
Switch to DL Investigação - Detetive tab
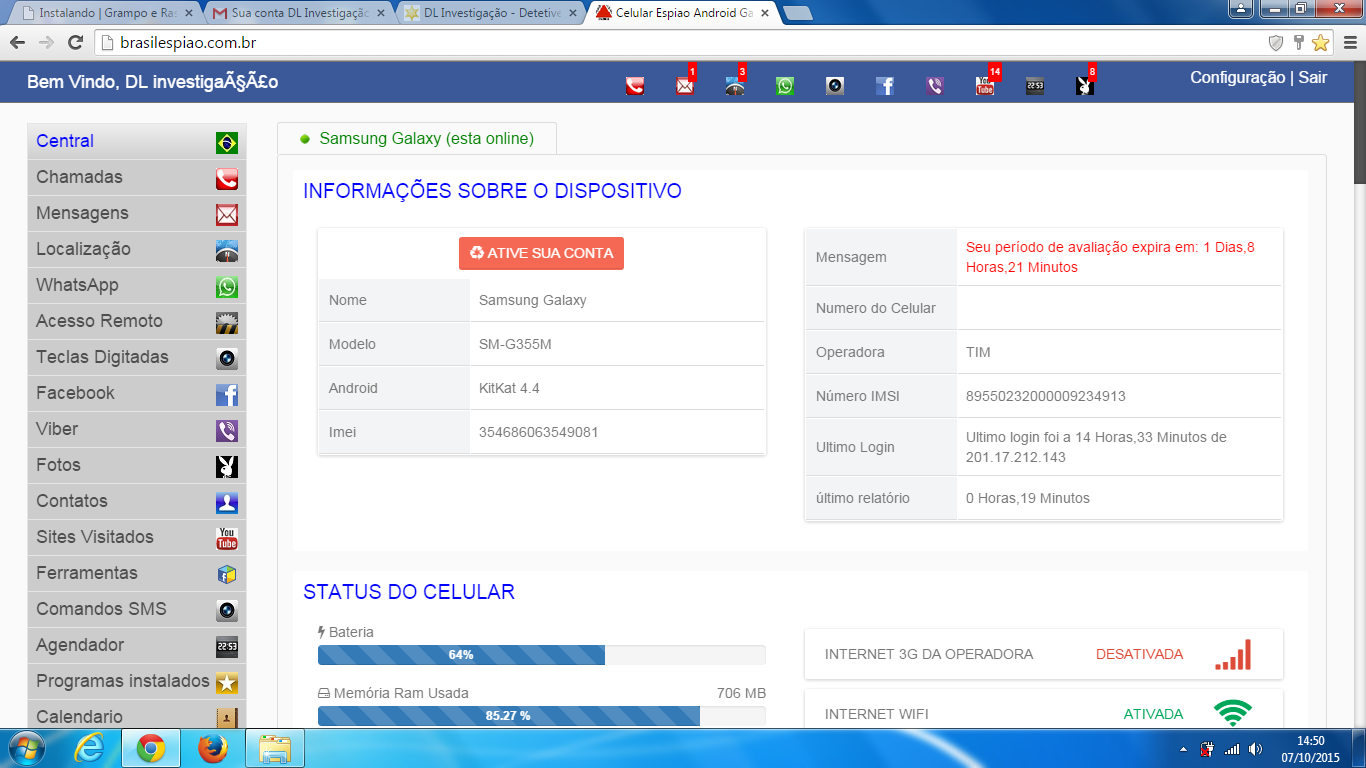[x=490, y=14]
